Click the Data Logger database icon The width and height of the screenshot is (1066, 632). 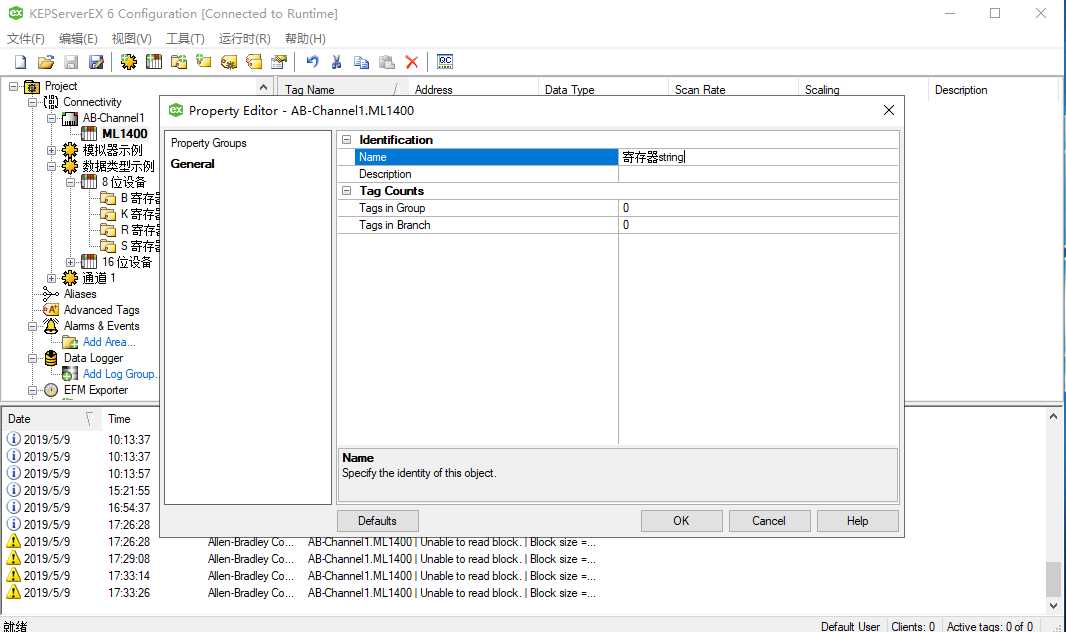(x=51, y=358)
